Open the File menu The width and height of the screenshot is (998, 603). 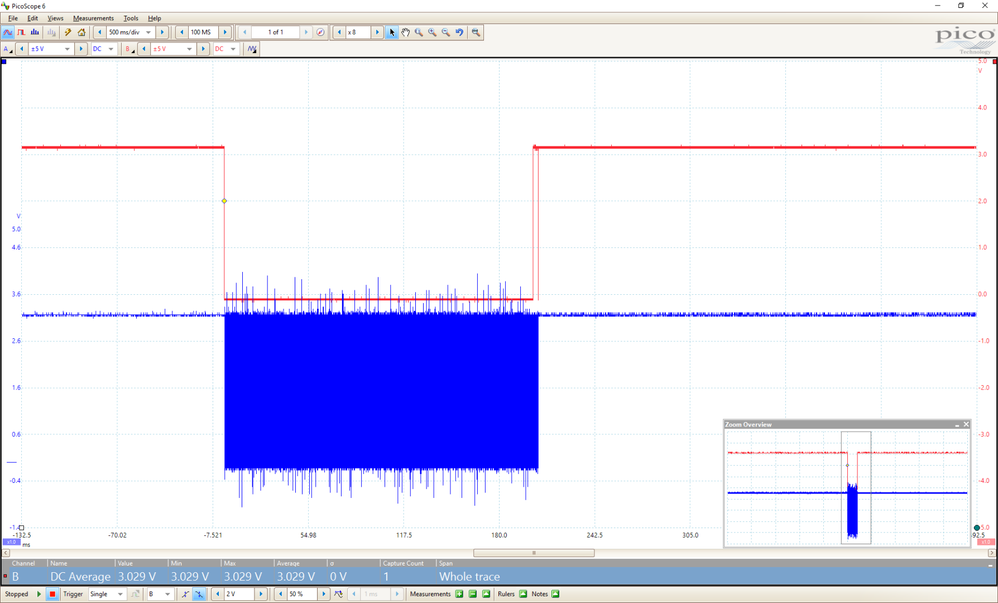pos(13,18)
